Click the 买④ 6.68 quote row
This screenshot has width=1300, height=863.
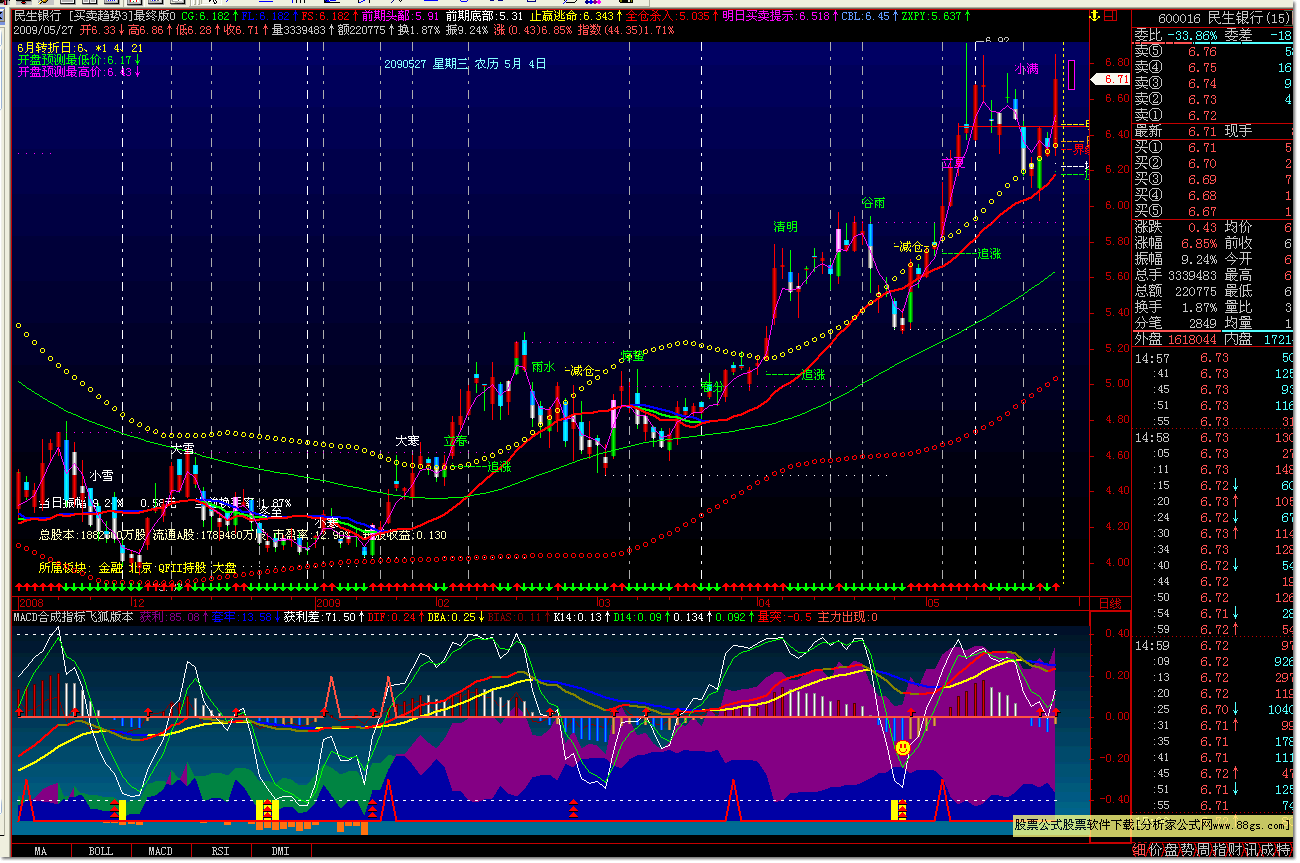click(x=1214, y=196)
